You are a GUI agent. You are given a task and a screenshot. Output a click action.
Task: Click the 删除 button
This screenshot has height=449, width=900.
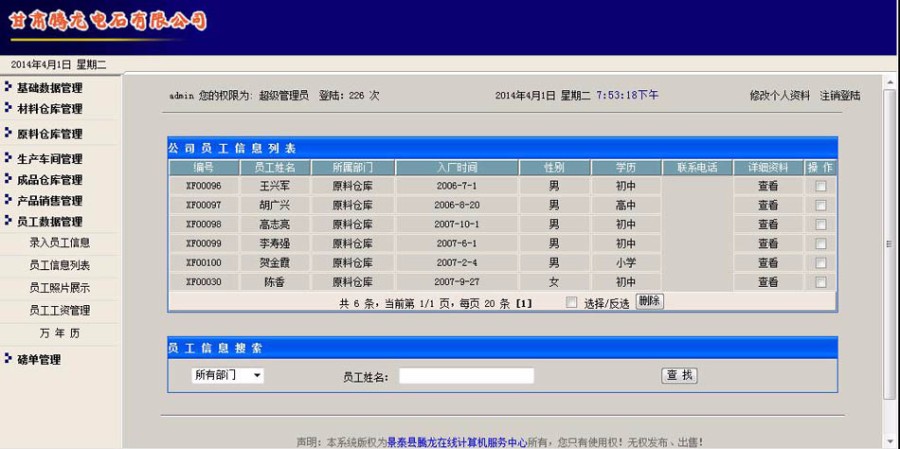click(x=649, y=301)
